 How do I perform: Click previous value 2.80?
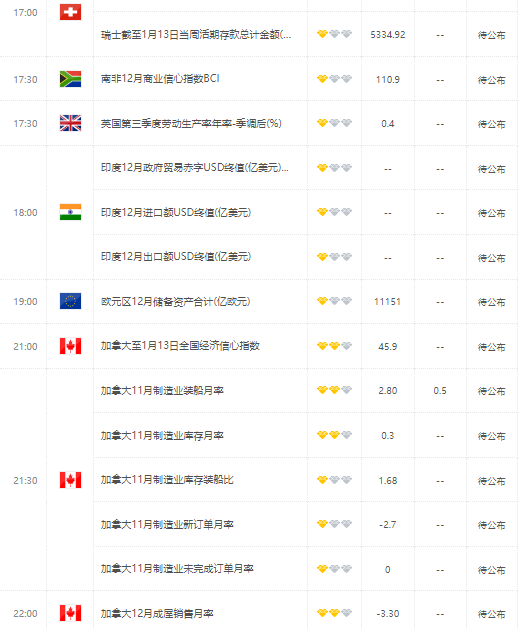tap(388, 391)
